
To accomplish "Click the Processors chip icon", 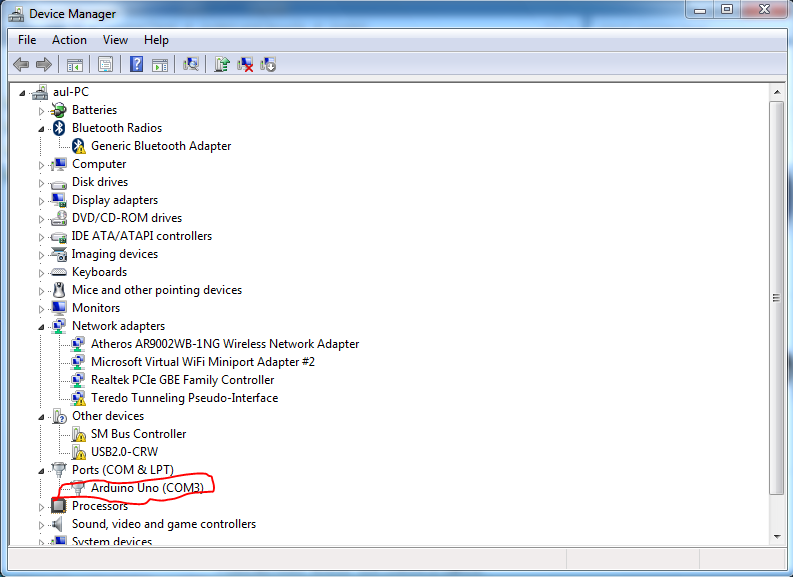I will (59, 506).
